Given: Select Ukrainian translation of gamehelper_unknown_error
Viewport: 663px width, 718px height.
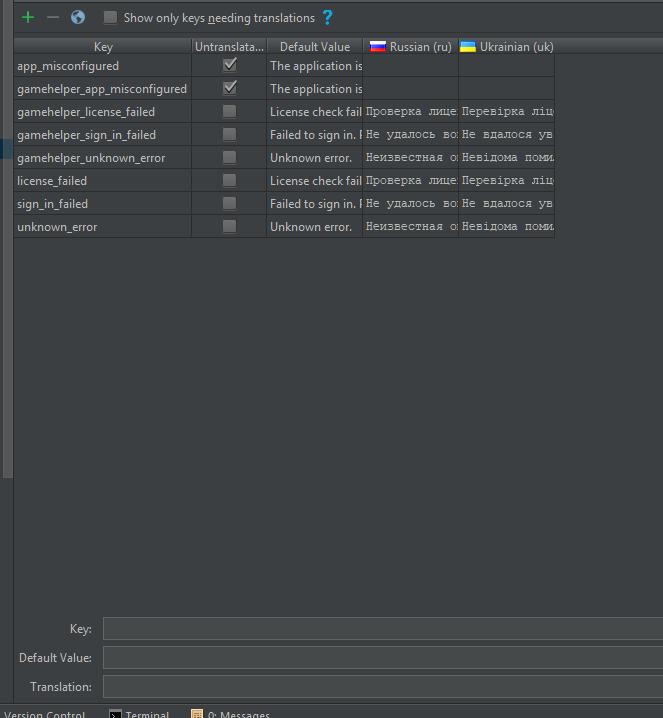Looking at the screenshot, I should tap(506, 158).
